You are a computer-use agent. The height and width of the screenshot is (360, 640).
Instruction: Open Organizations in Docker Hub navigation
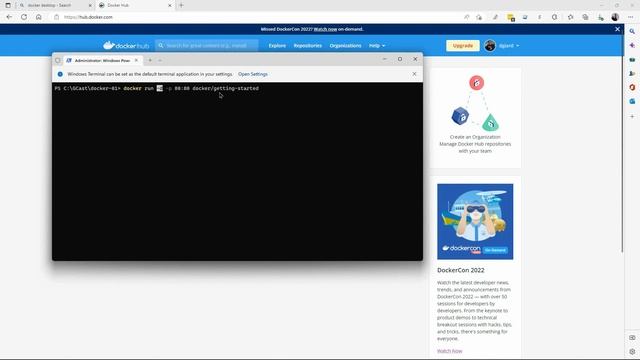coord(345,46)
